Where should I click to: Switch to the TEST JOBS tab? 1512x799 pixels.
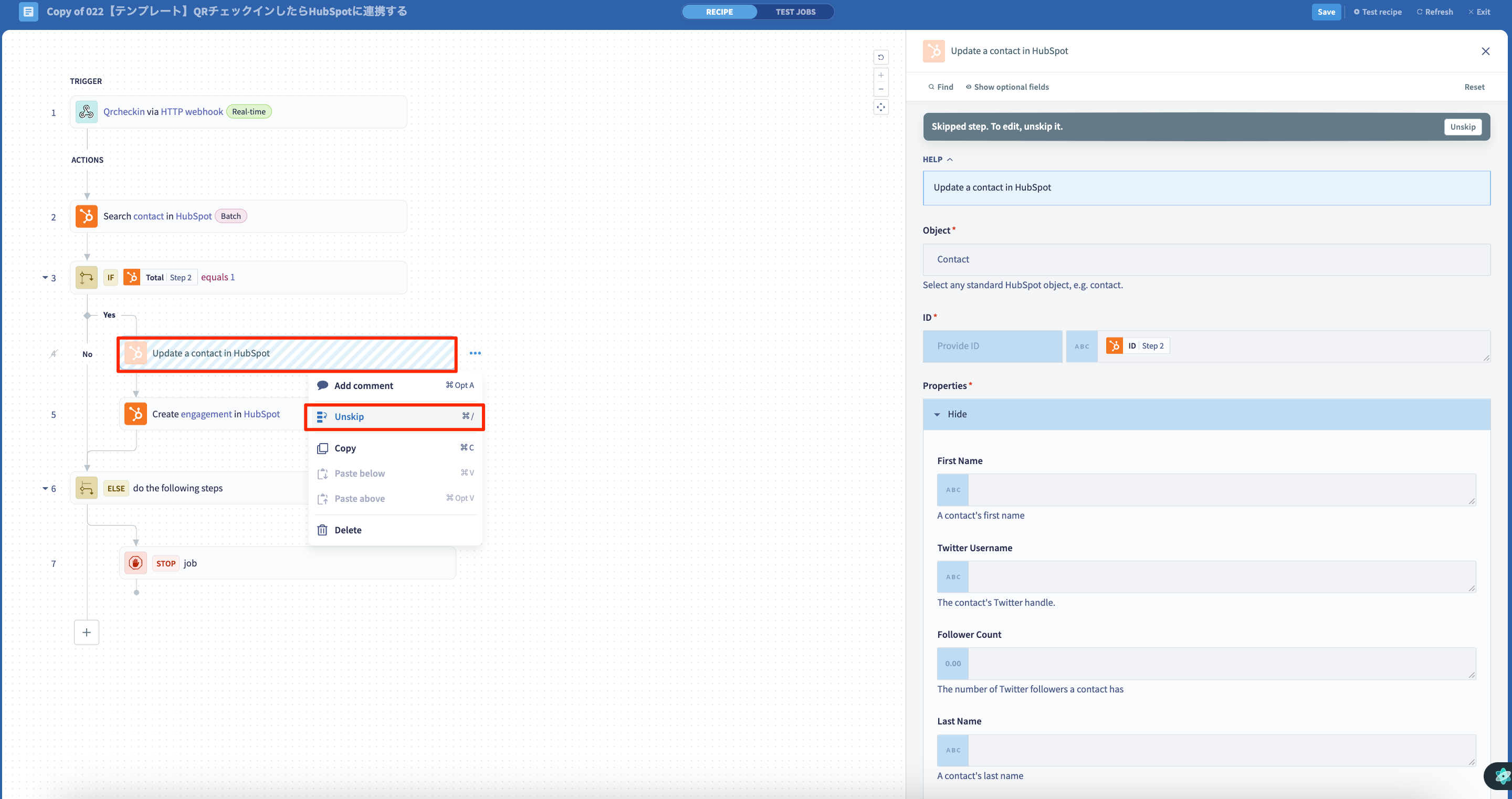coord(795,12)
